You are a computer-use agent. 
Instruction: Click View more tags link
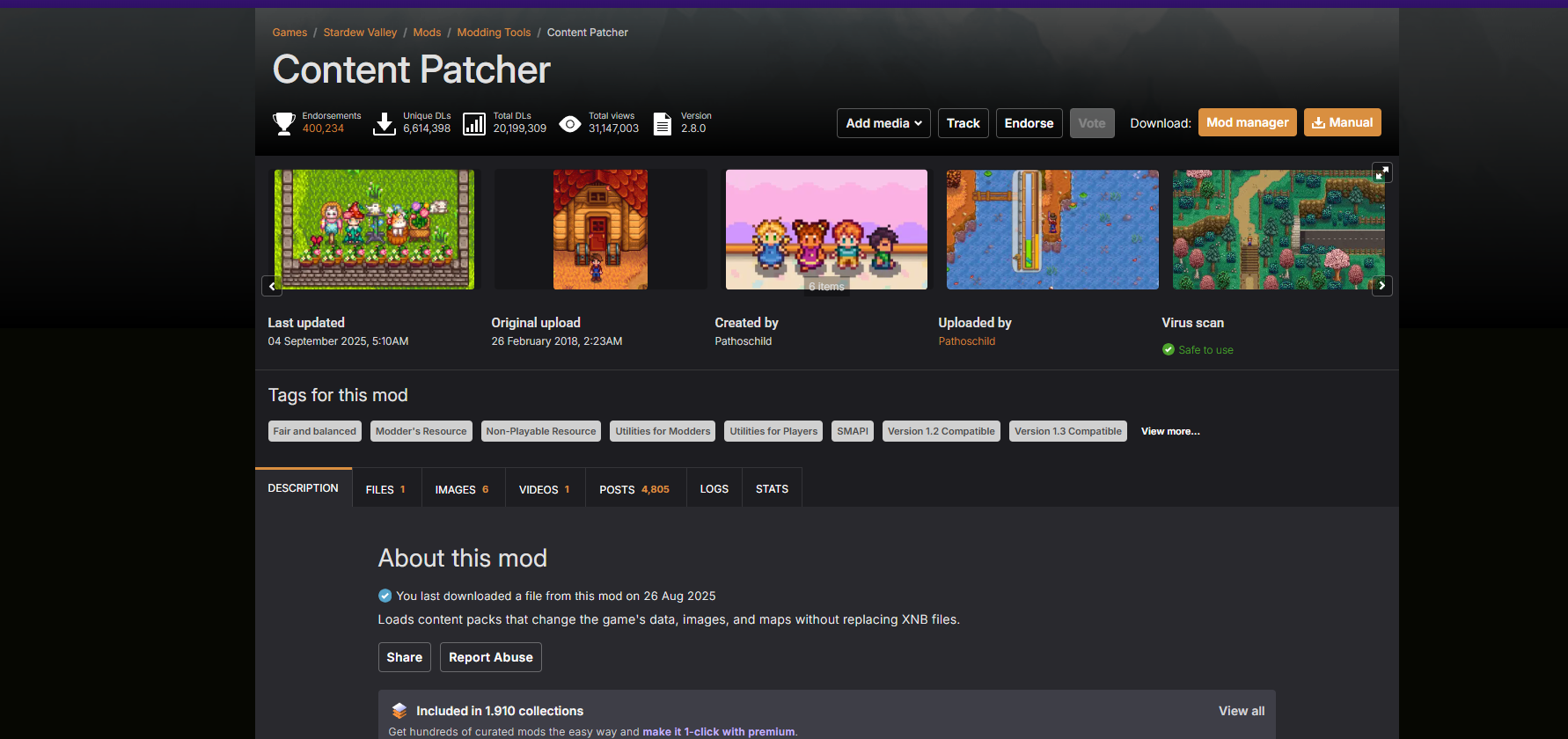[1170, 431]
